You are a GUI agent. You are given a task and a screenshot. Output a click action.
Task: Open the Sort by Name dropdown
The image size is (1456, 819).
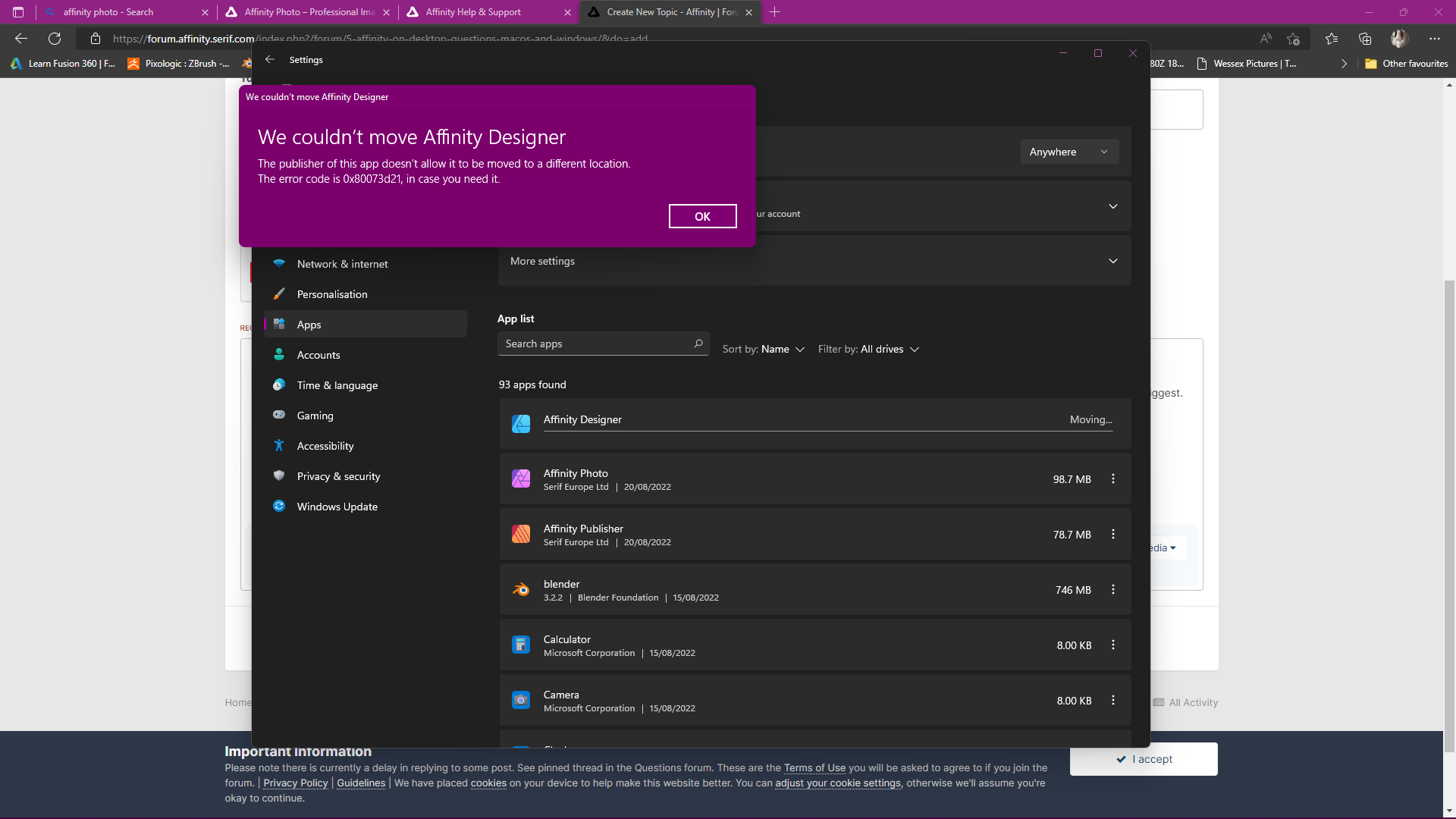pyautogui.click(x=763, y=349)
